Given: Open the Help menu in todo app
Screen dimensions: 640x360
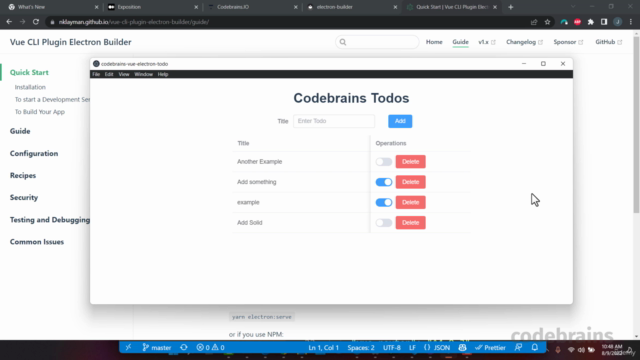Looking at the screenshot, I should [163, 74].
